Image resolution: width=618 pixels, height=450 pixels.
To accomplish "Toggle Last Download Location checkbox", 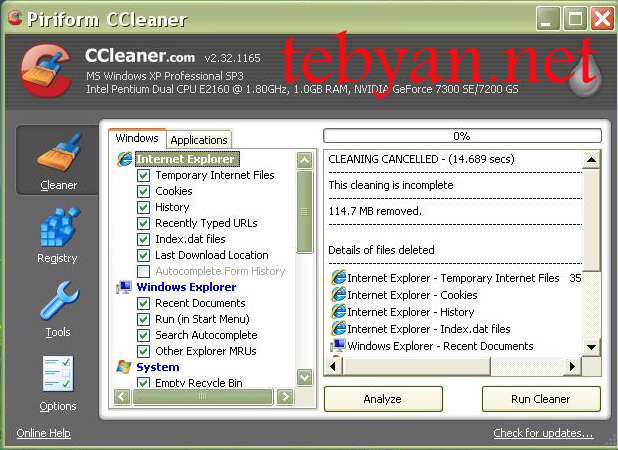I will (143, 255).
